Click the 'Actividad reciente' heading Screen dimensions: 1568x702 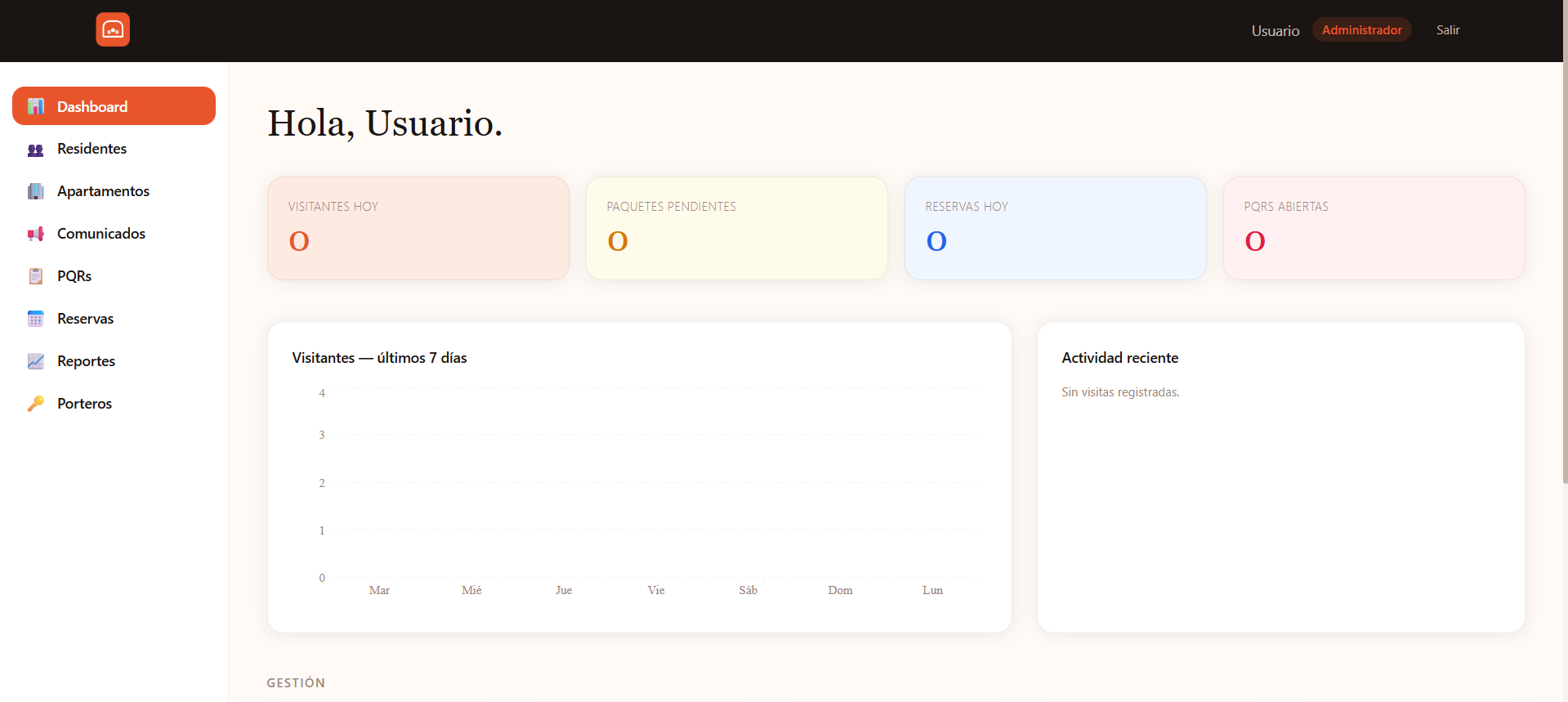pos(1119,358)
